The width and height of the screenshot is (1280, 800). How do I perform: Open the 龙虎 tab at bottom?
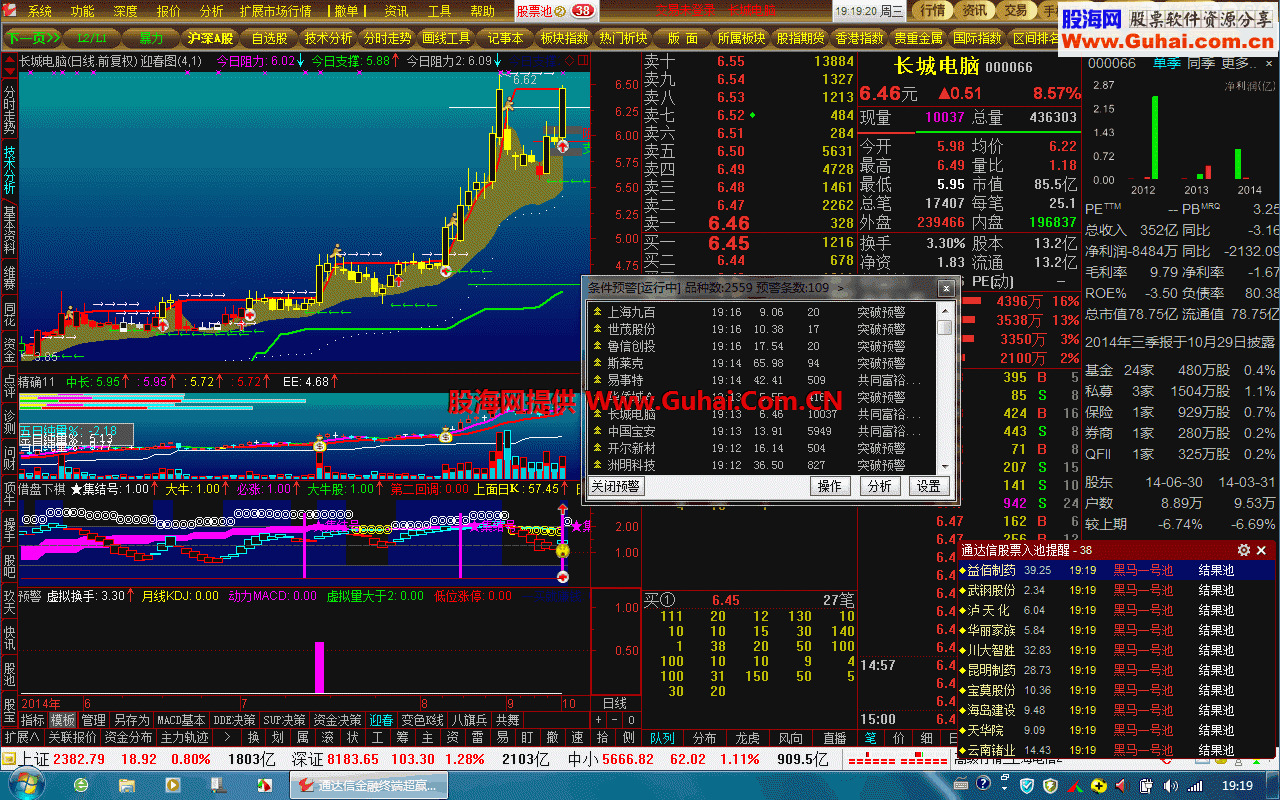pyautogui.click(x=747, y=738)
